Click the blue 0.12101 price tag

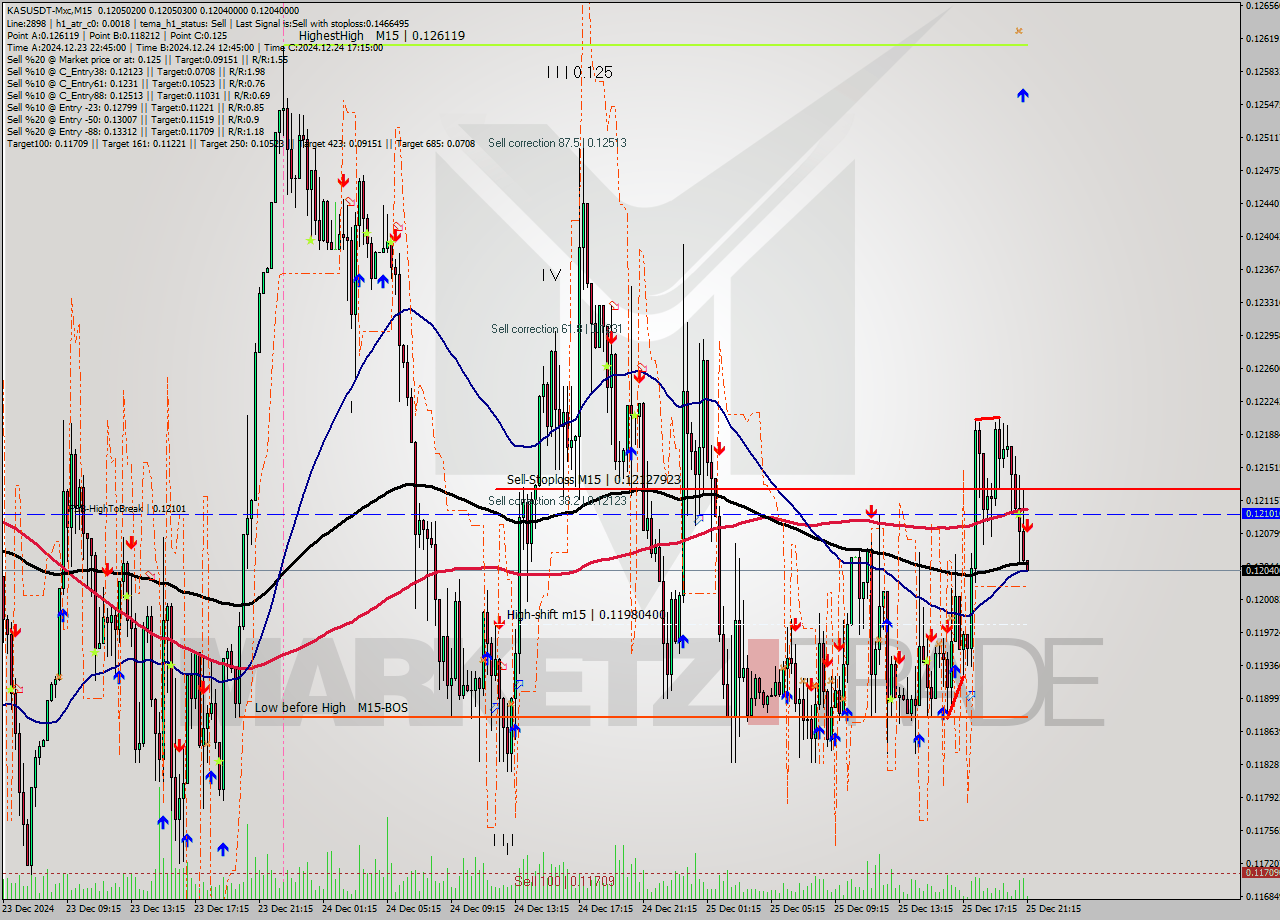click(x=1259, y=513)
